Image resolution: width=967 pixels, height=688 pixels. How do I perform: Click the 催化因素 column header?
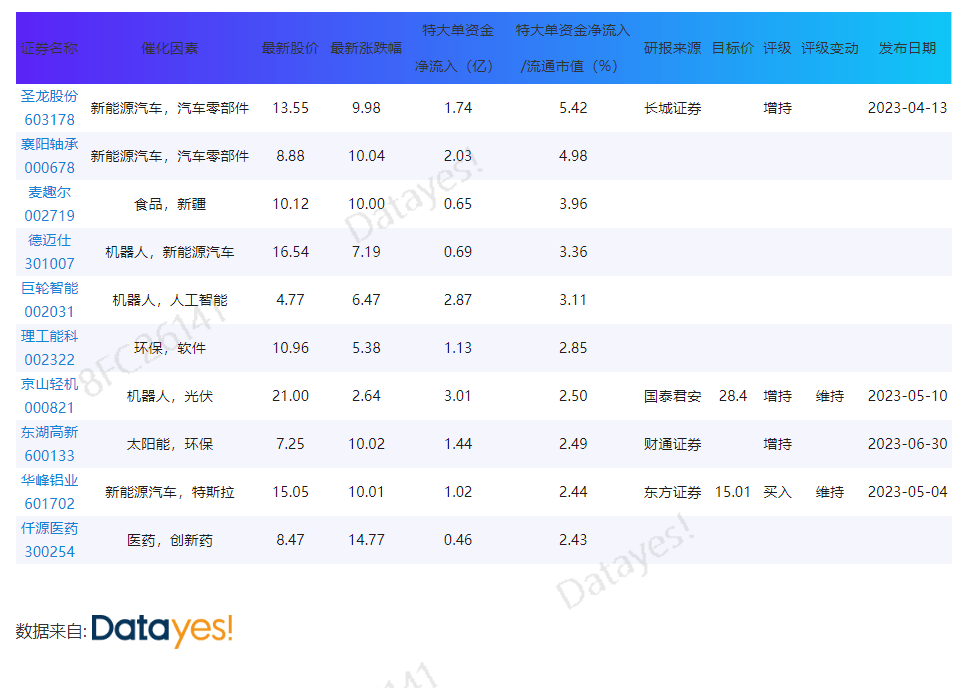pos(170,48)
